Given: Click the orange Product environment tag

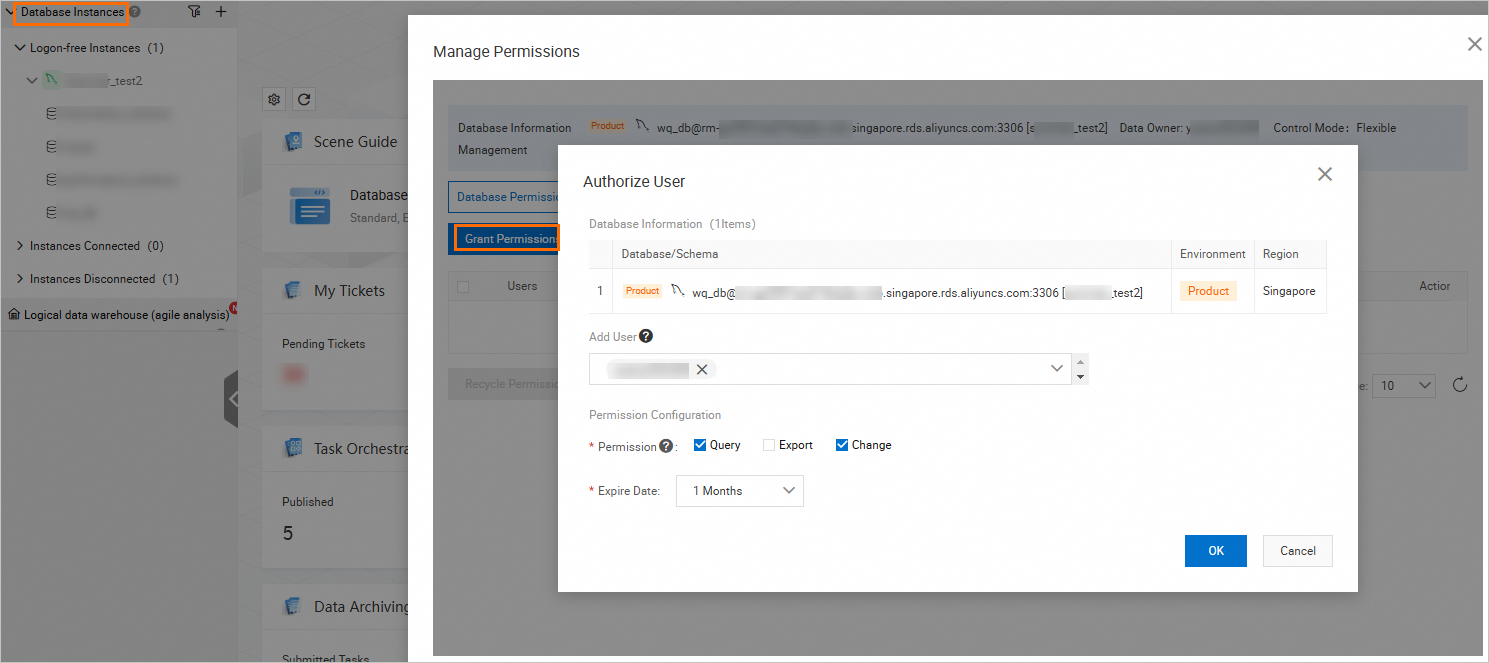Looking at the screenshot, I should (x=1208, y=291).
